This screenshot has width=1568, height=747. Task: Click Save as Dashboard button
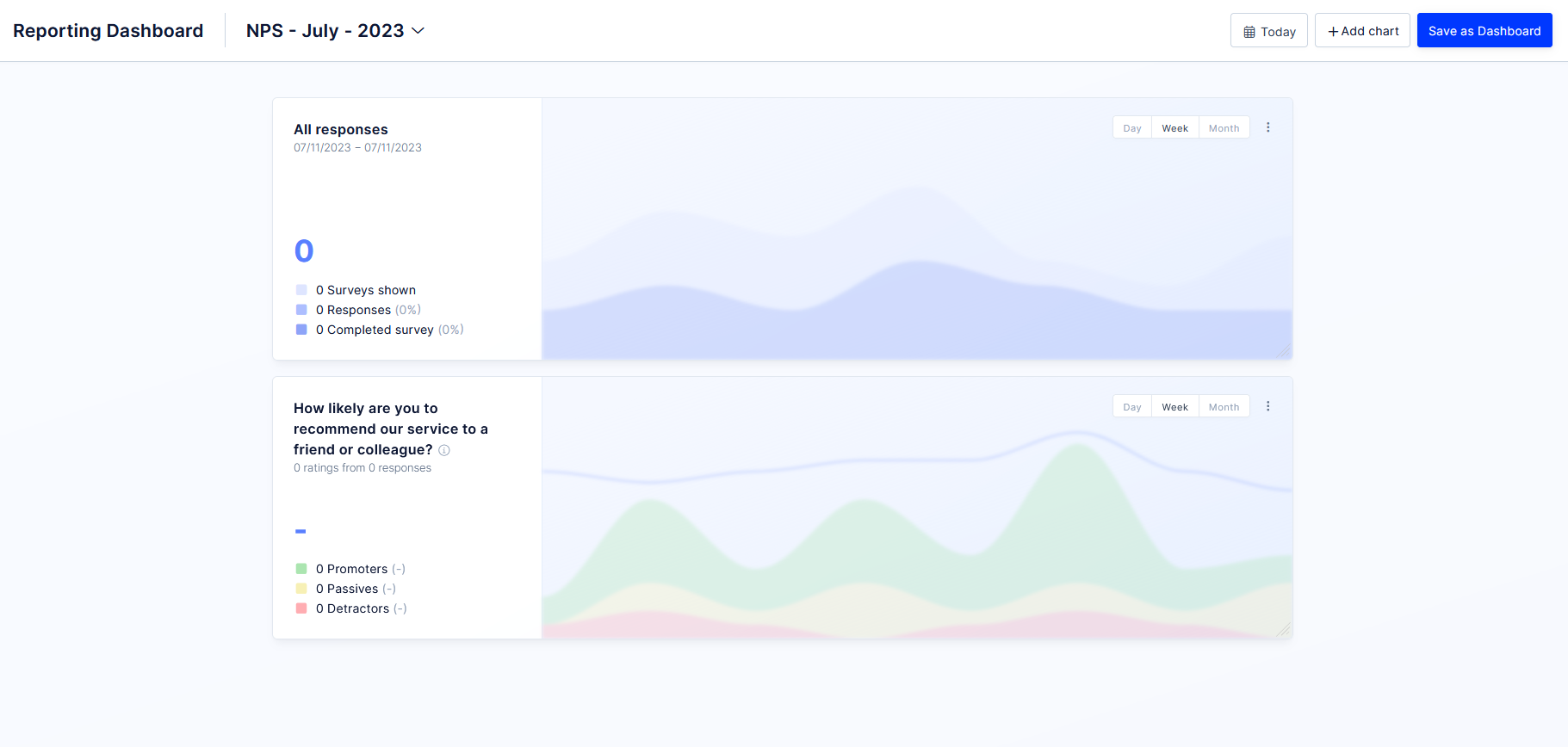[x=1484, y=31]
